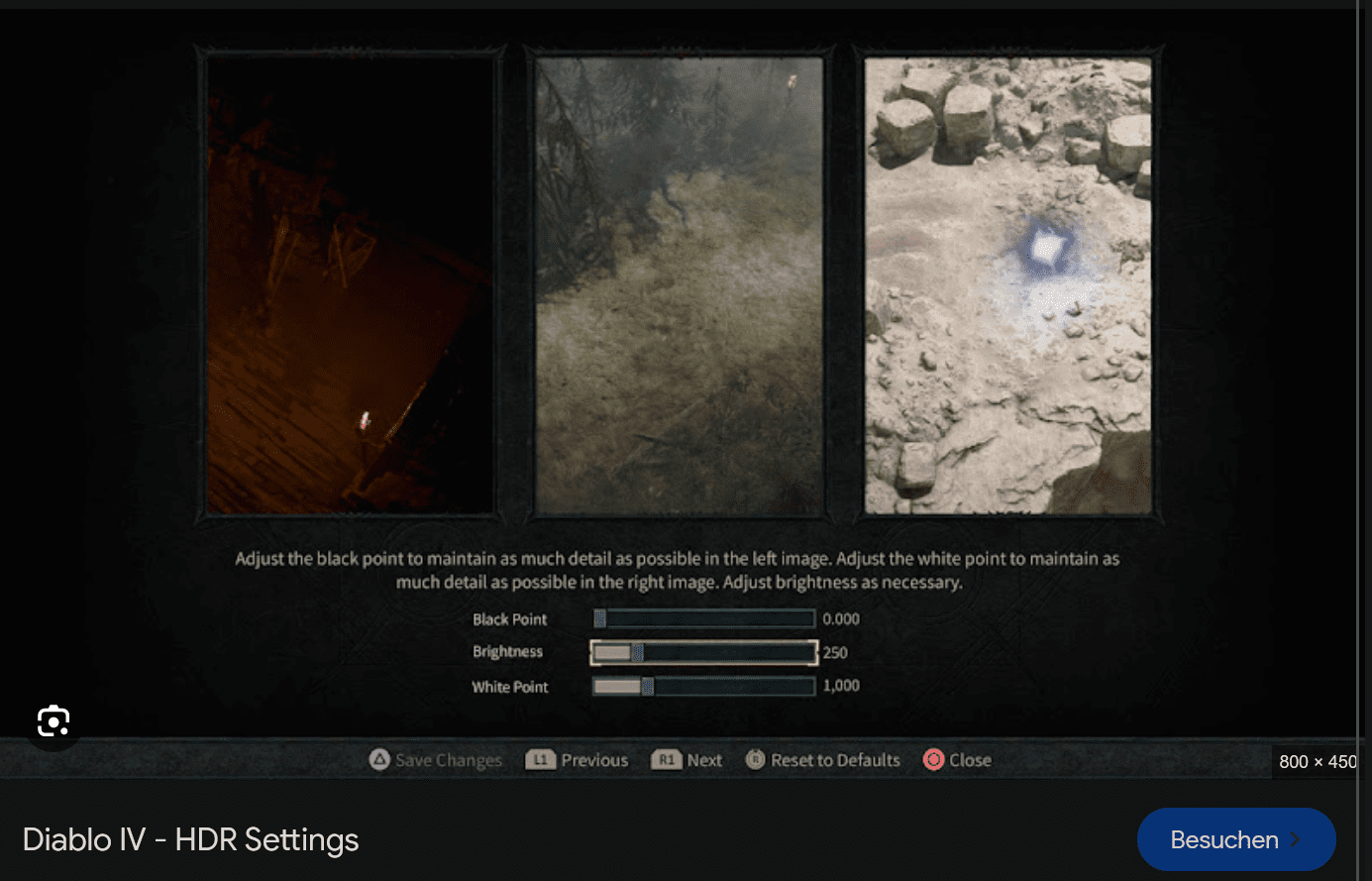Click the Google Lens search icon
This screenshot has width=1372, height=881.
(x=53, y=720)
